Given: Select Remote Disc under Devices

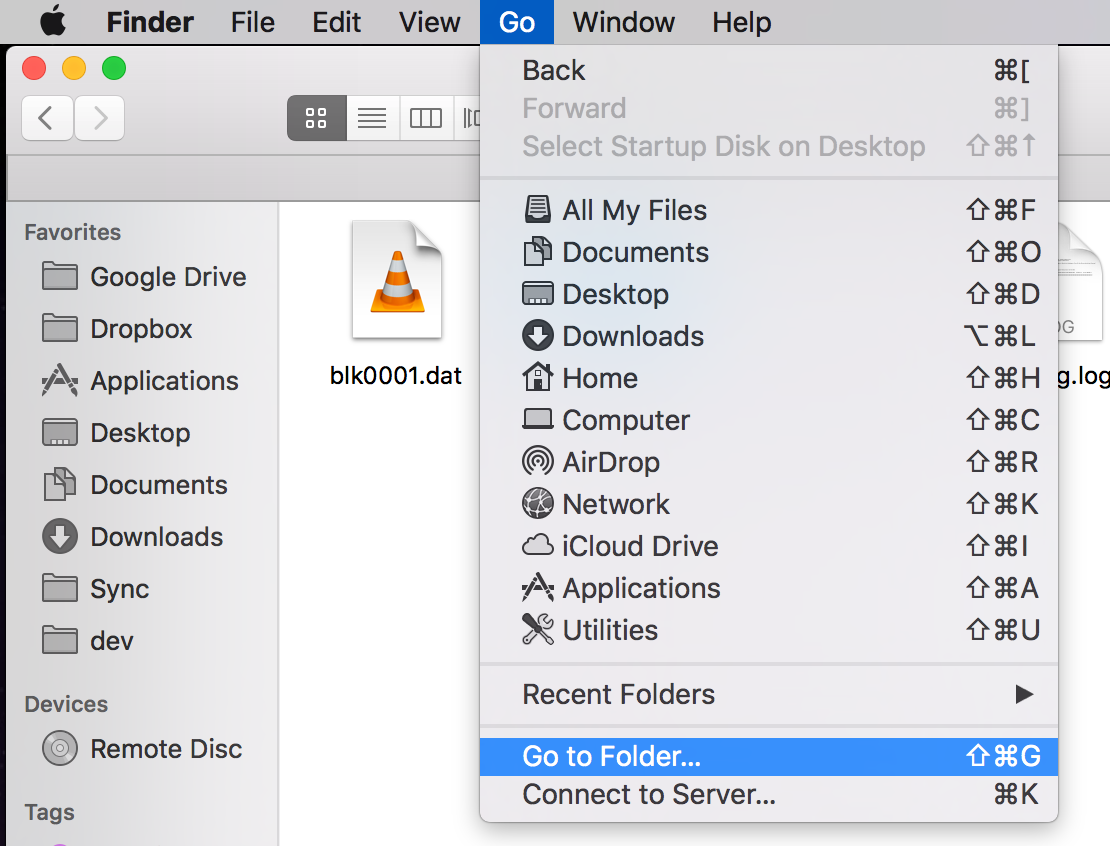Looking at the screenshot, I should [x=166, y=749].
